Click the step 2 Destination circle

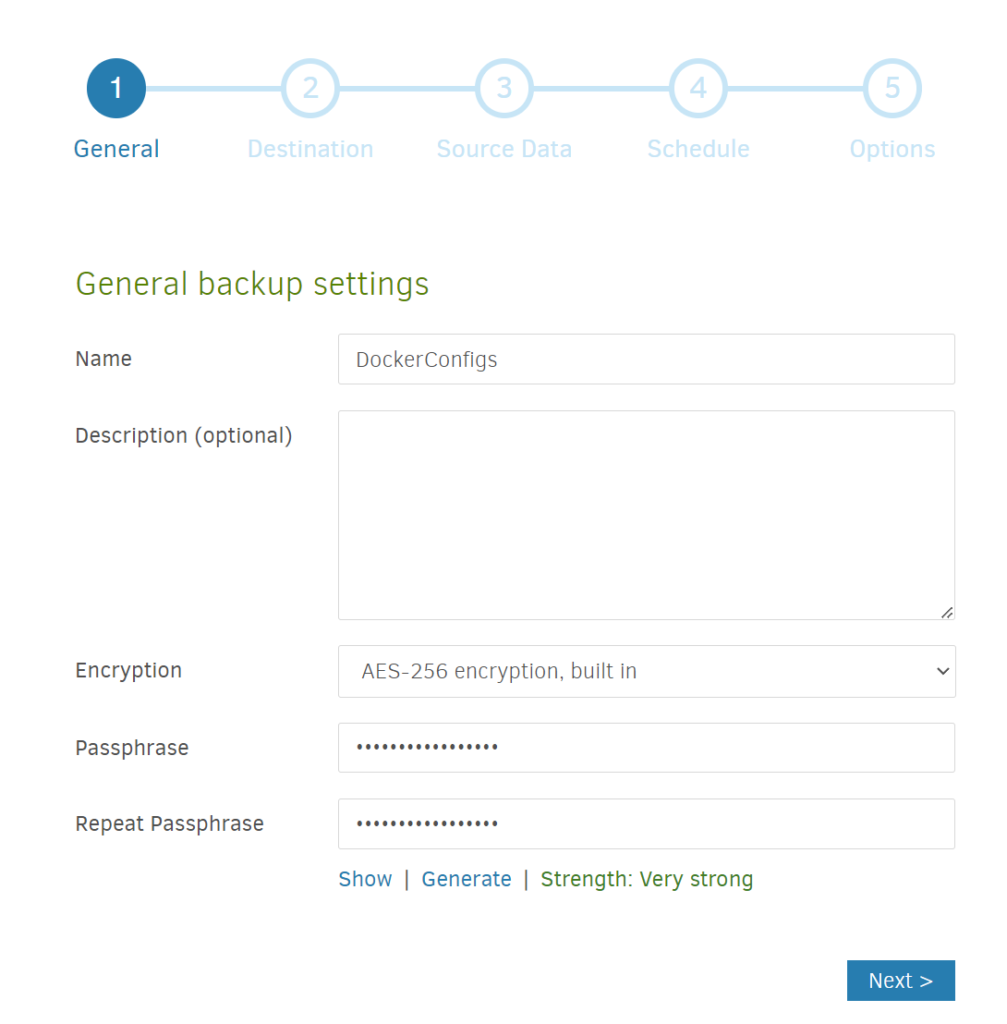pyautogui.click(x=310, y=88)
